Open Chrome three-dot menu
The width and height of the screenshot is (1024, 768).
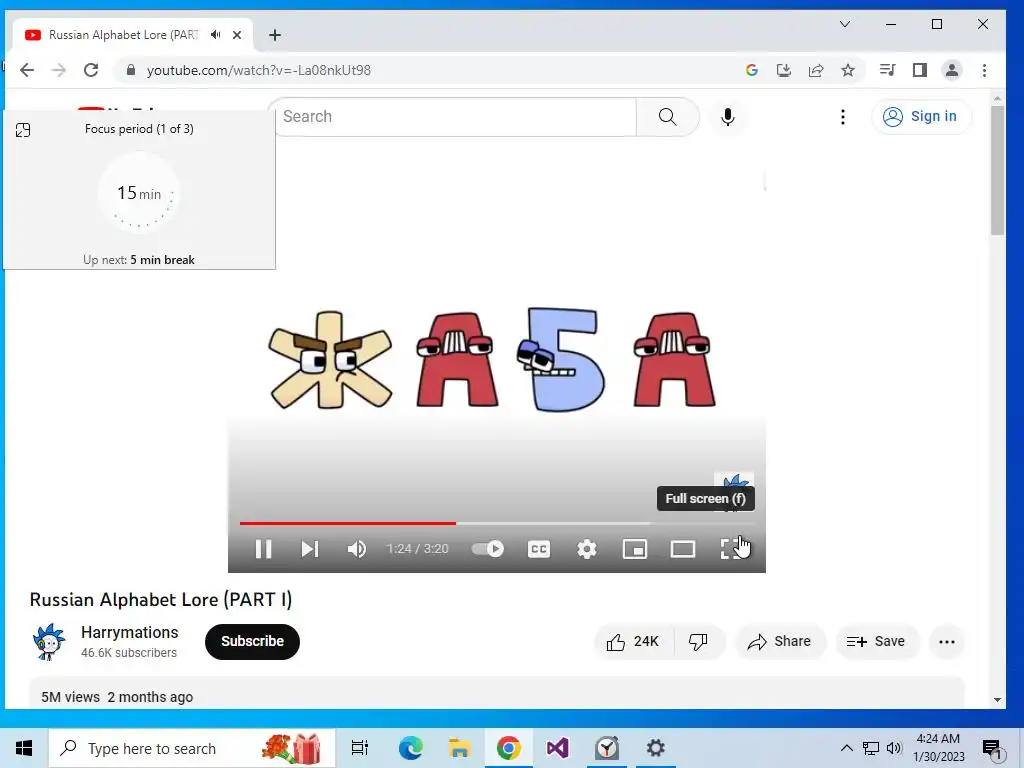point(984,70)
